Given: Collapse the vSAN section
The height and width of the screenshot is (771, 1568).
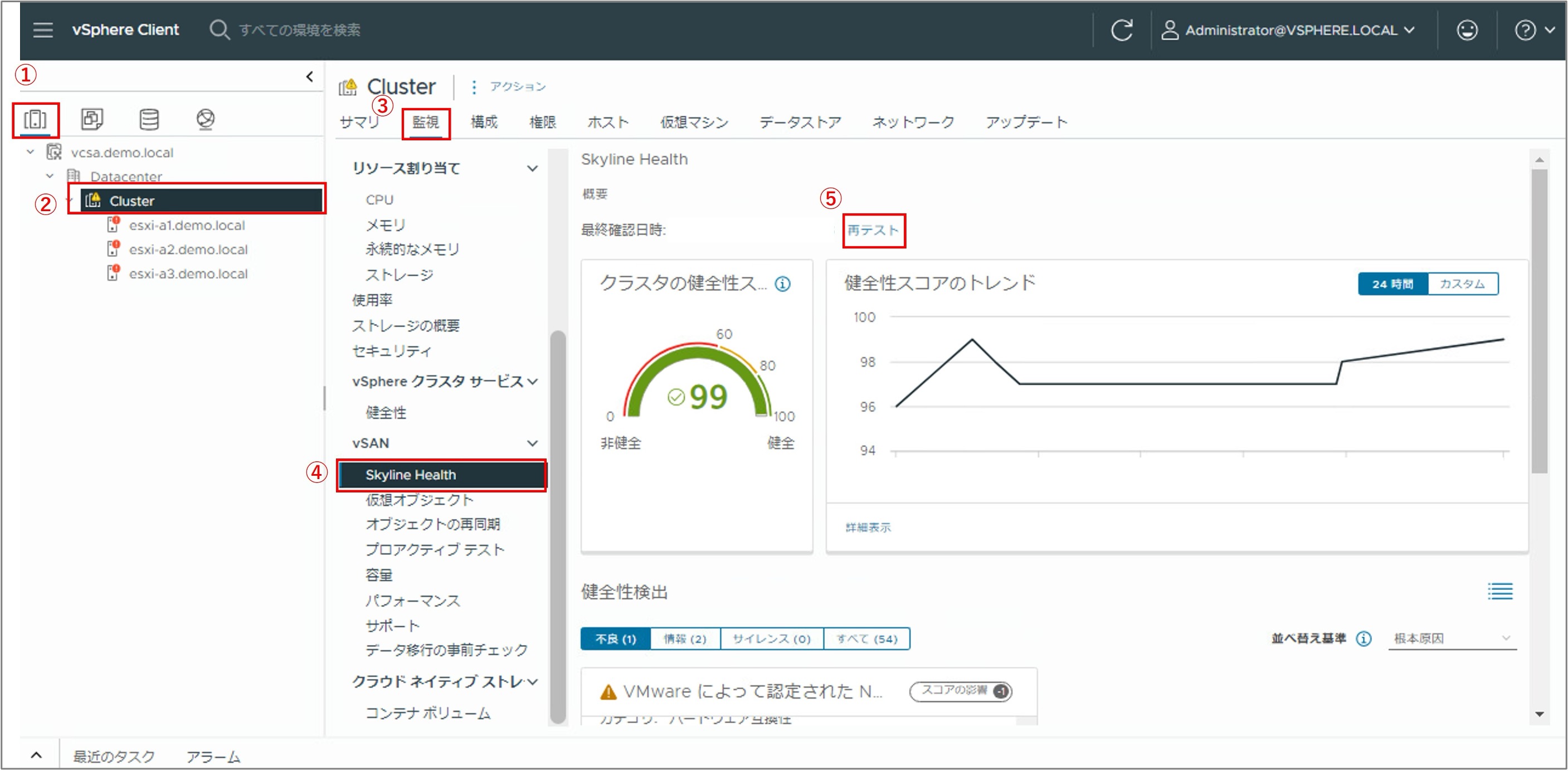Looking at the screenshot, I should (532, 443).
